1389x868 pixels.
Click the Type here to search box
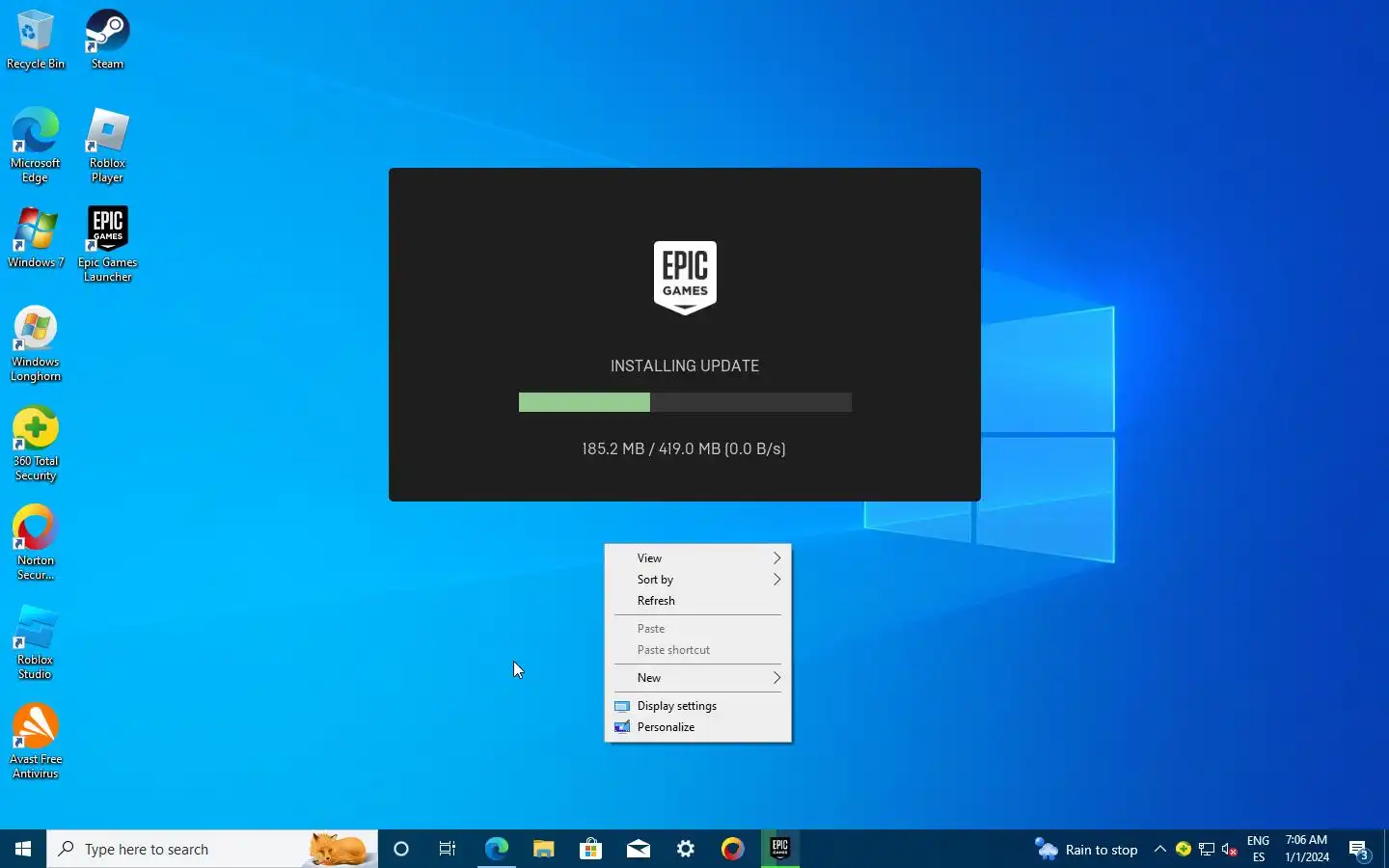pos(212,849)
